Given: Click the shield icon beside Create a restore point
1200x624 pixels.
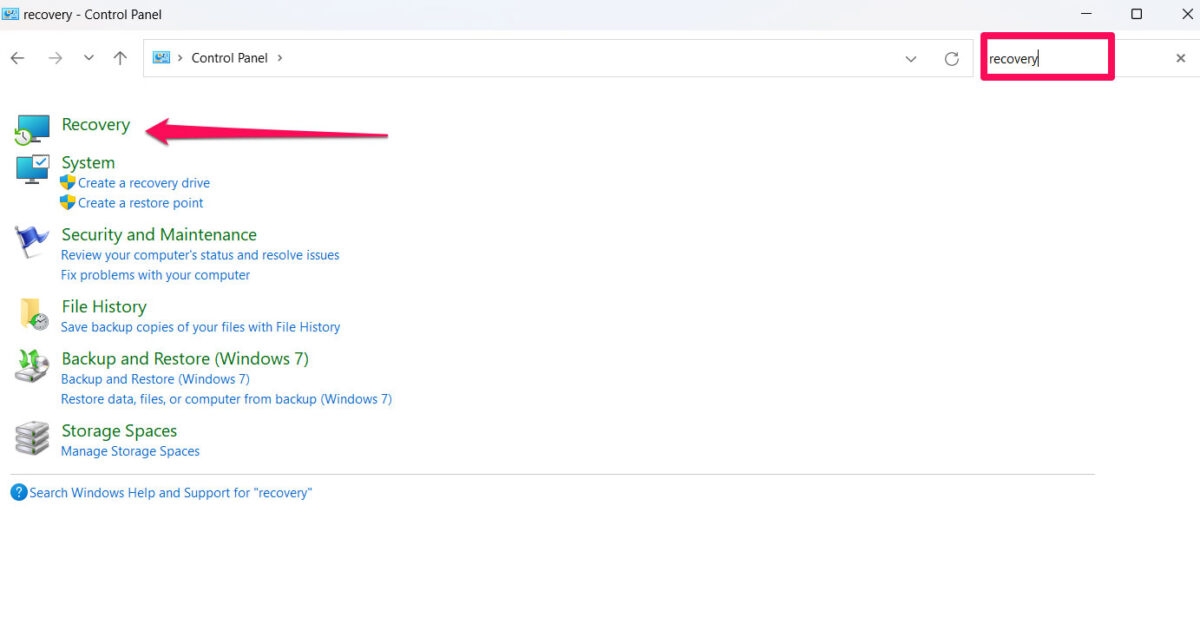Looking at the screenshot, I should [67, 202].
